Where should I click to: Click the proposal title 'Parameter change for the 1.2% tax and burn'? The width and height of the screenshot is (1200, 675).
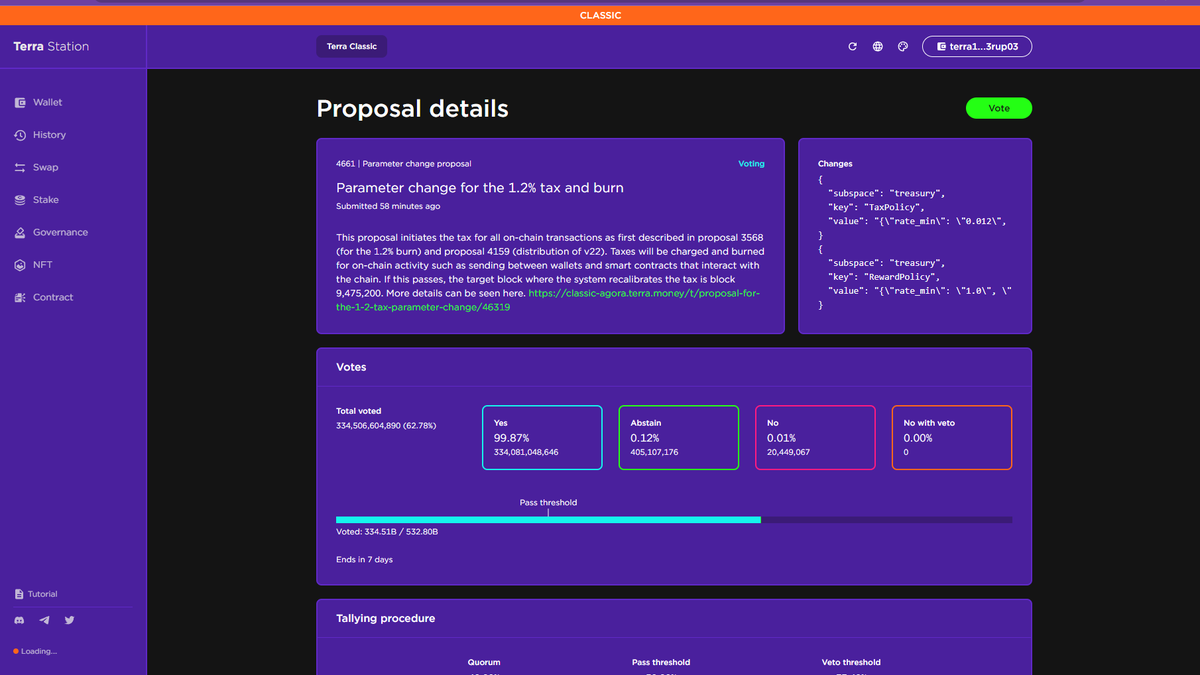tap(480, 188)
